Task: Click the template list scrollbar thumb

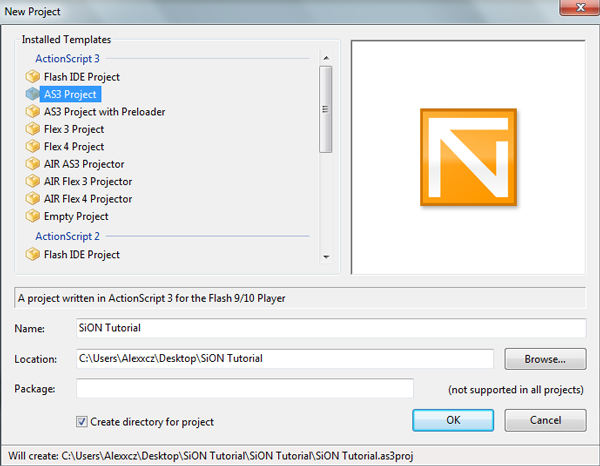Action: [325, 111]
